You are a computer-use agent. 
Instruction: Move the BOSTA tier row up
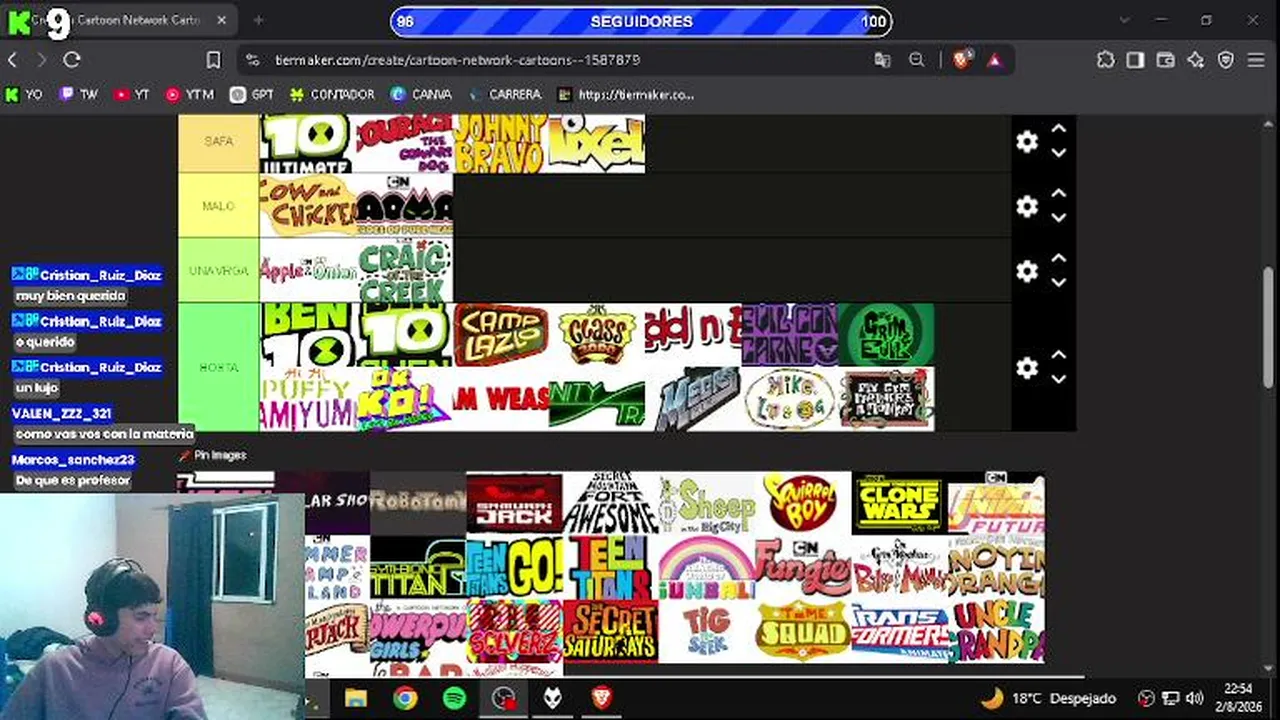point(1059,355)
